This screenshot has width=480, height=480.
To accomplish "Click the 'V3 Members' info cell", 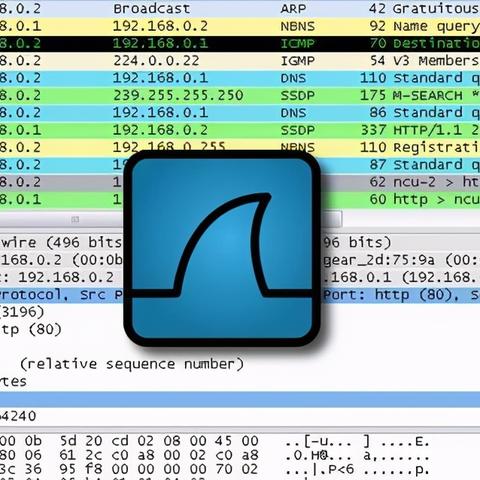I will click(436, 61).
